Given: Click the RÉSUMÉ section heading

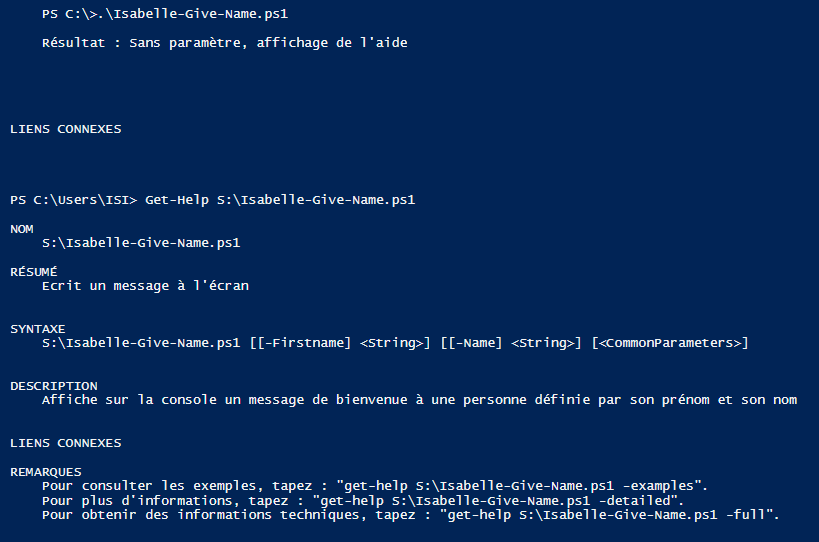Looking at the screenshot, I should (34, 271).
